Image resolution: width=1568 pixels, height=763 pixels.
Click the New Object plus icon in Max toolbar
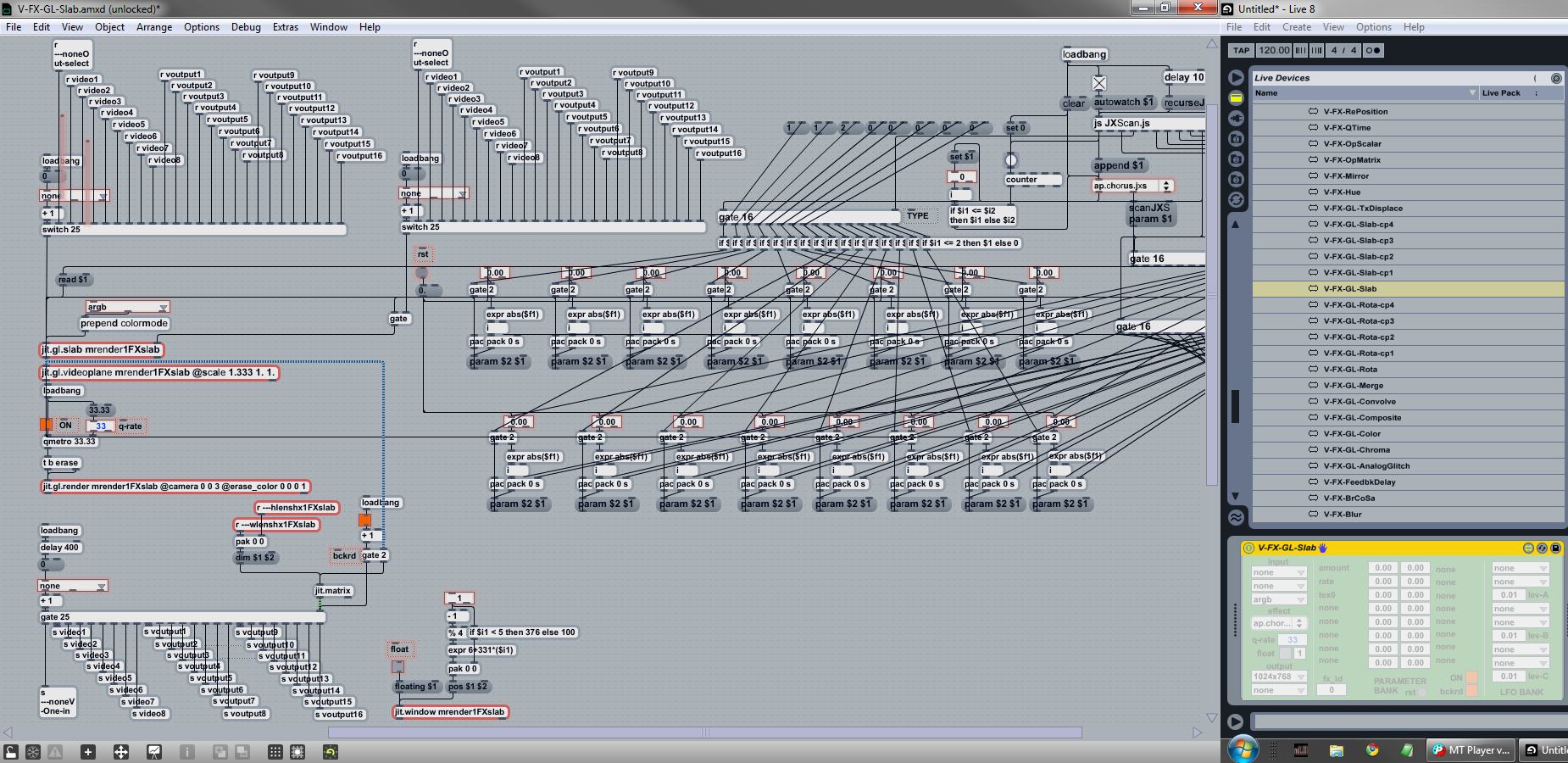click(x=87, y=752)
